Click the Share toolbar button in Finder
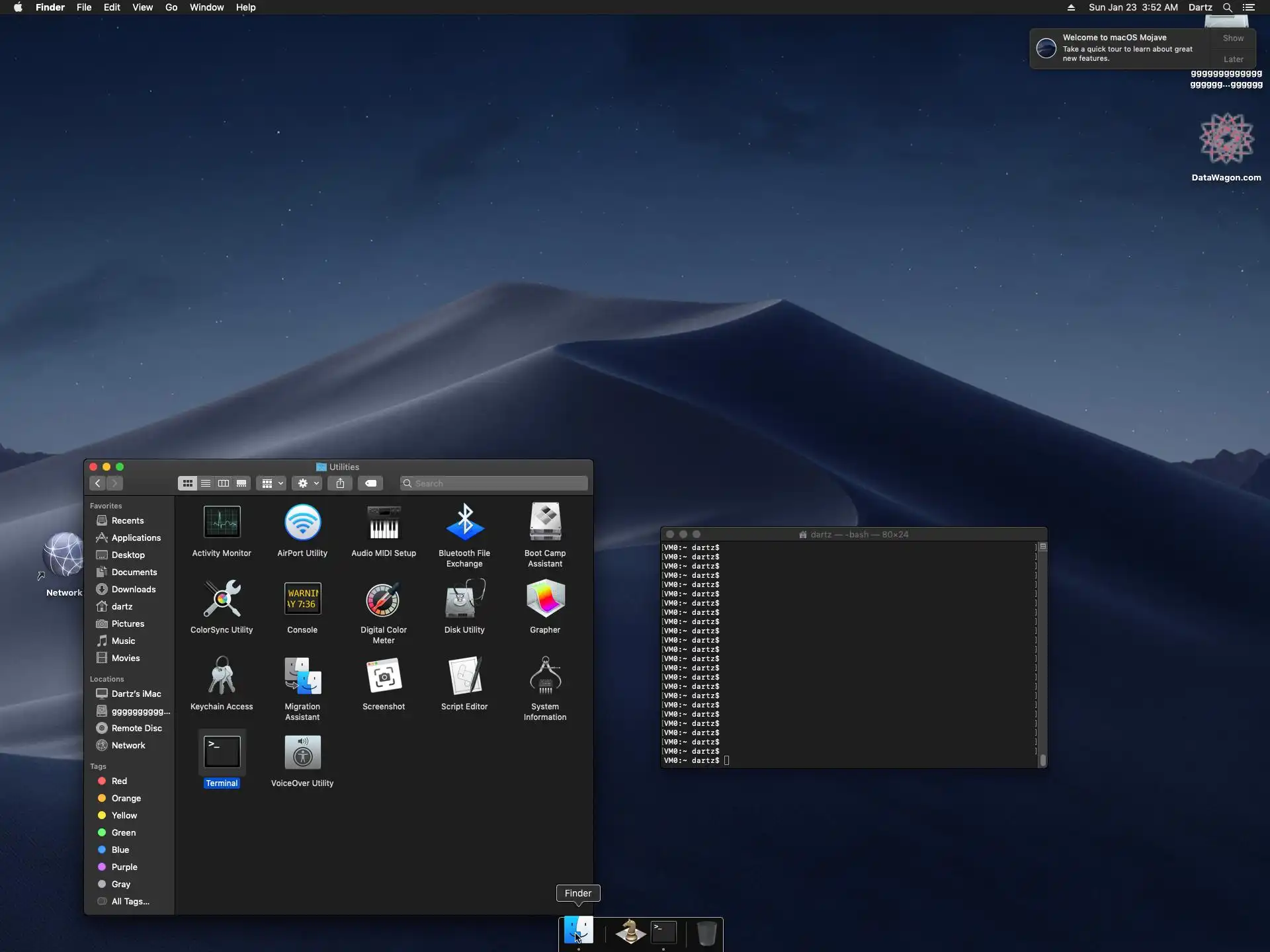 pos(340,483)
